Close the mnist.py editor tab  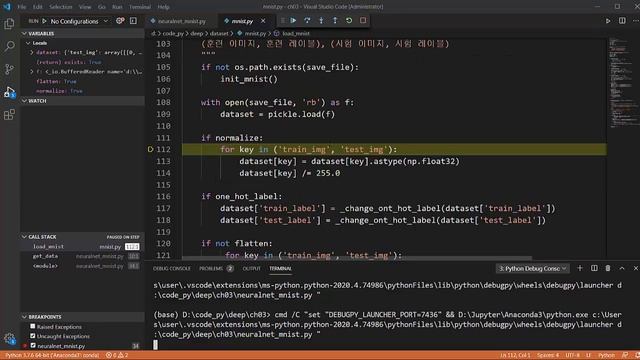click(x=263, y=21)
